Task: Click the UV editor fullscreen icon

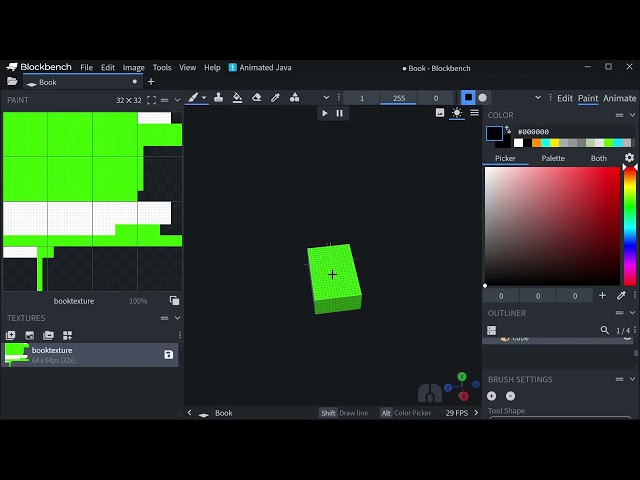Action: pyautogui.click(x=151, y=100)
